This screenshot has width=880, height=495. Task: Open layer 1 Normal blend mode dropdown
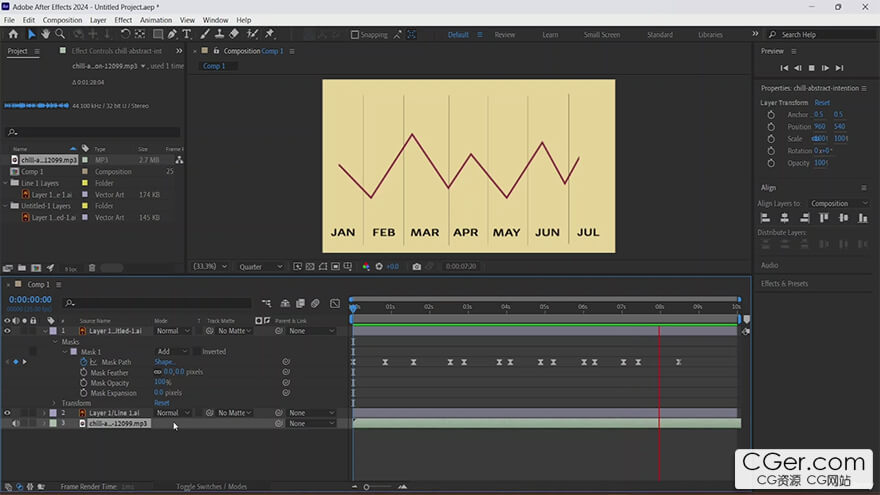[x=173, y=331]
